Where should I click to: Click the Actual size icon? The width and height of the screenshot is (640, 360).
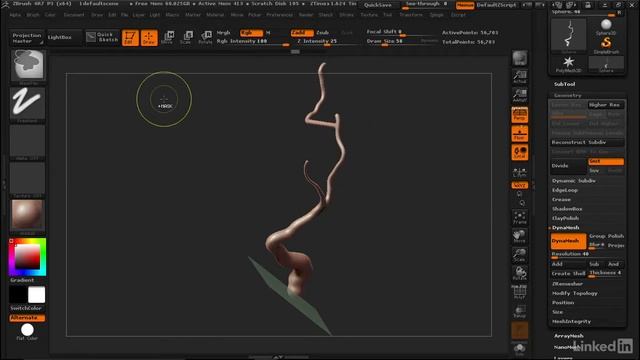tap(520, 76)
